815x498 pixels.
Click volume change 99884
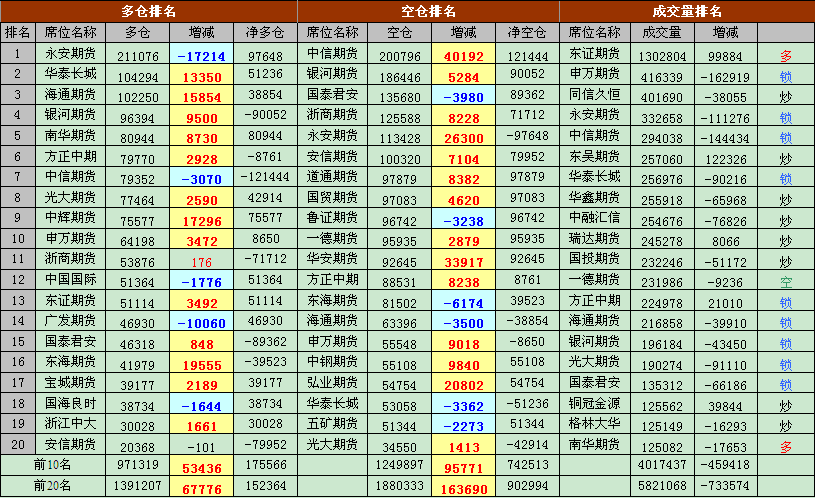726,56
